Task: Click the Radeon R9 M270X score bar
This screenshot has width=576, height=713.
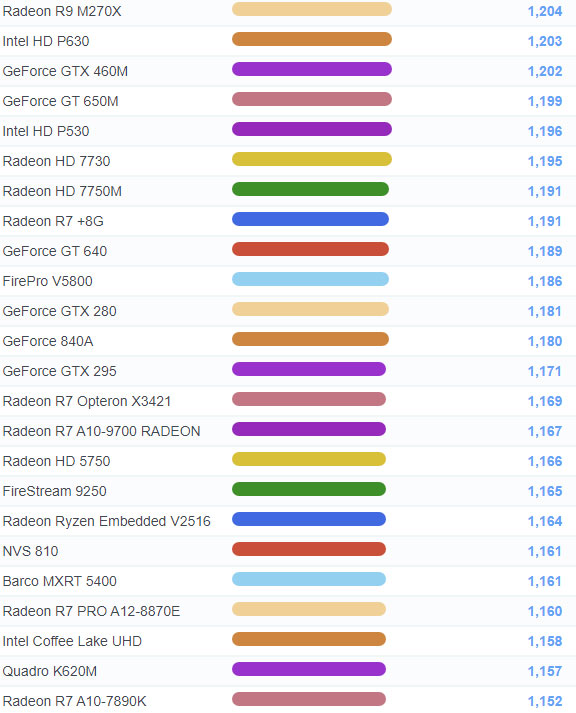Action: tap(312, 9)
